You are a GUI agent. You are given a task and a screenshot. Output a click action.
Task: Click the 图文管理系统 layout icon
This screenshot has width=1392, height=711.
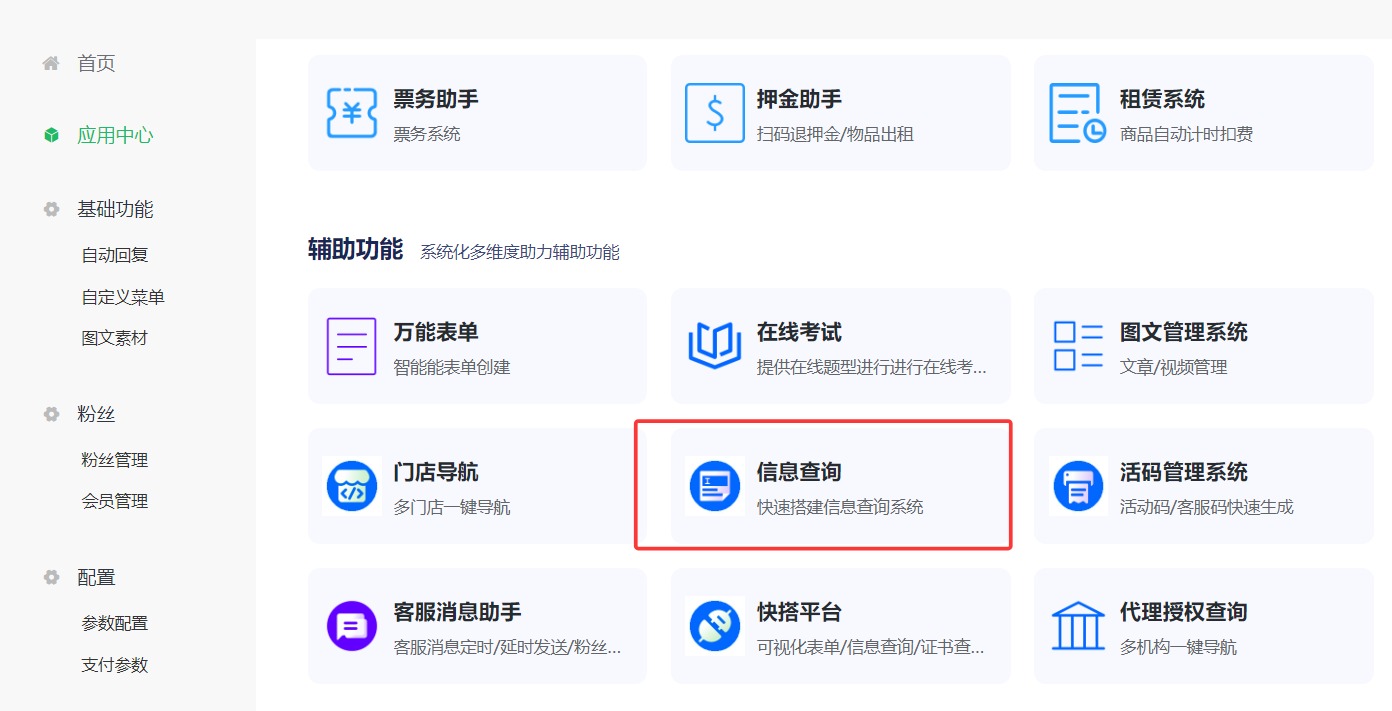tap(1077, 345)
